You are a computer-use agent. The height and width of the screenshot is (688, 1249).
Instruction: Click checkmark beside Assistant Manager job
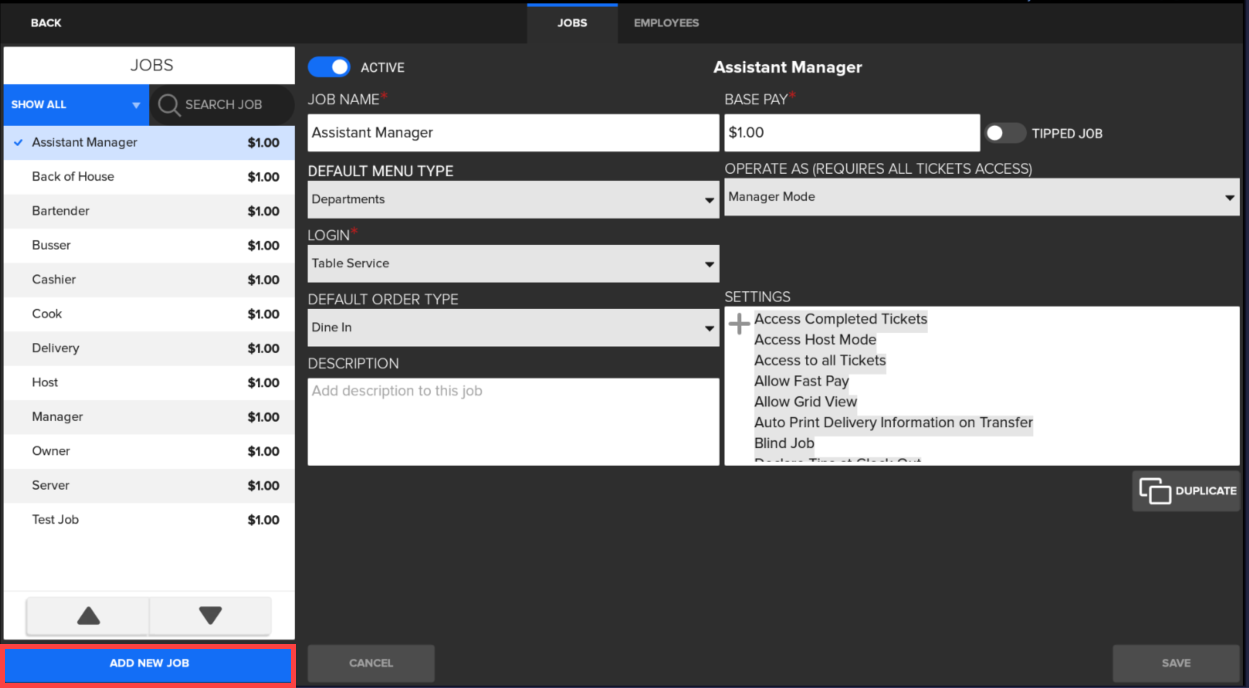[x=18, y=143]
